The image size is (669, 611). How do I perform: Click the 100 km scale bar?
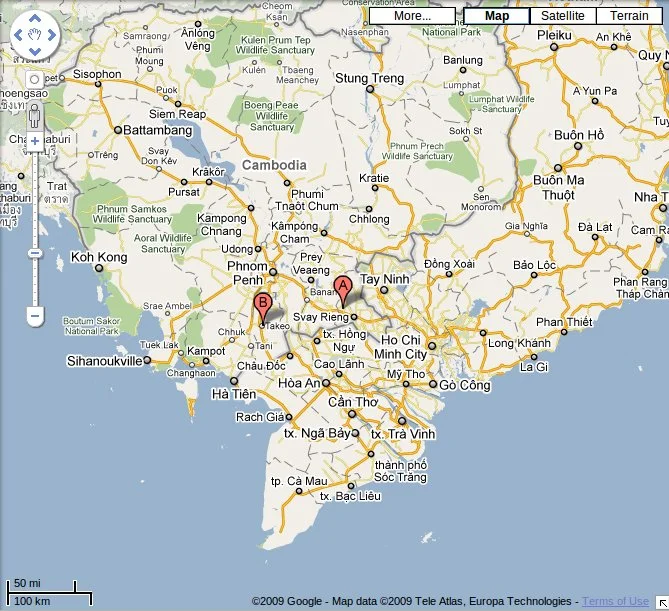point(49,598)
